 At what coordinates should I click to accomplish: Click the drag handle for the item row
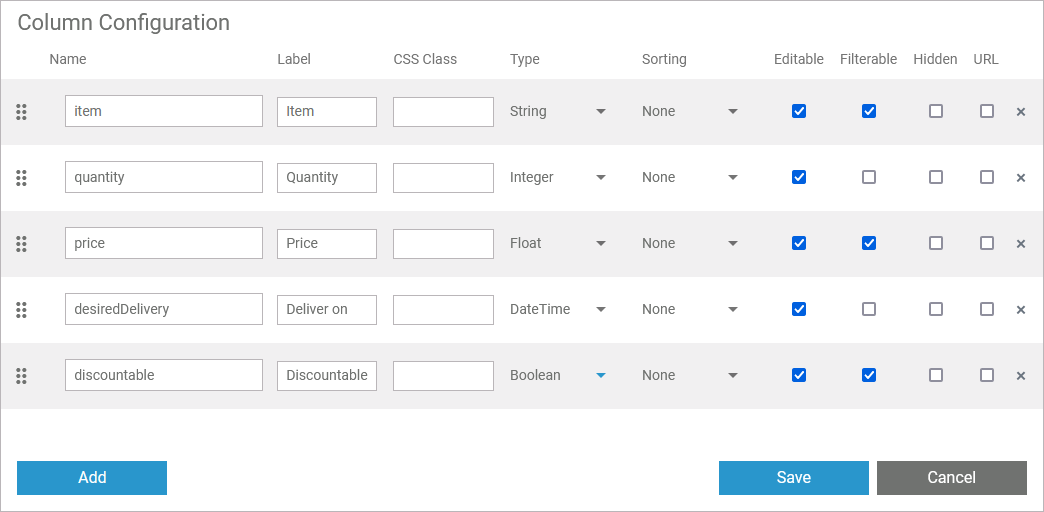click(x=21, y=112)
